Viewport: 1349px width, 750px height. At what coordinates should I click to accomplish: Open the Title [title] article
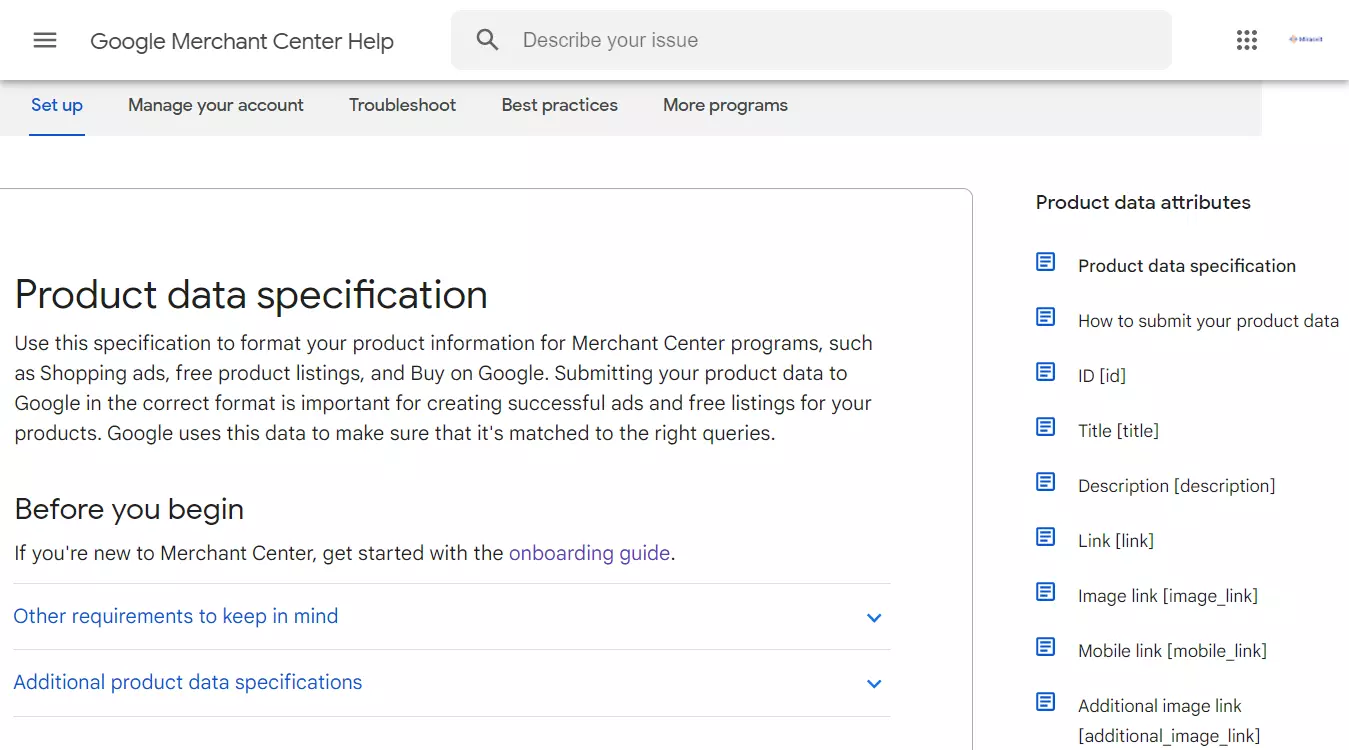1118,431
